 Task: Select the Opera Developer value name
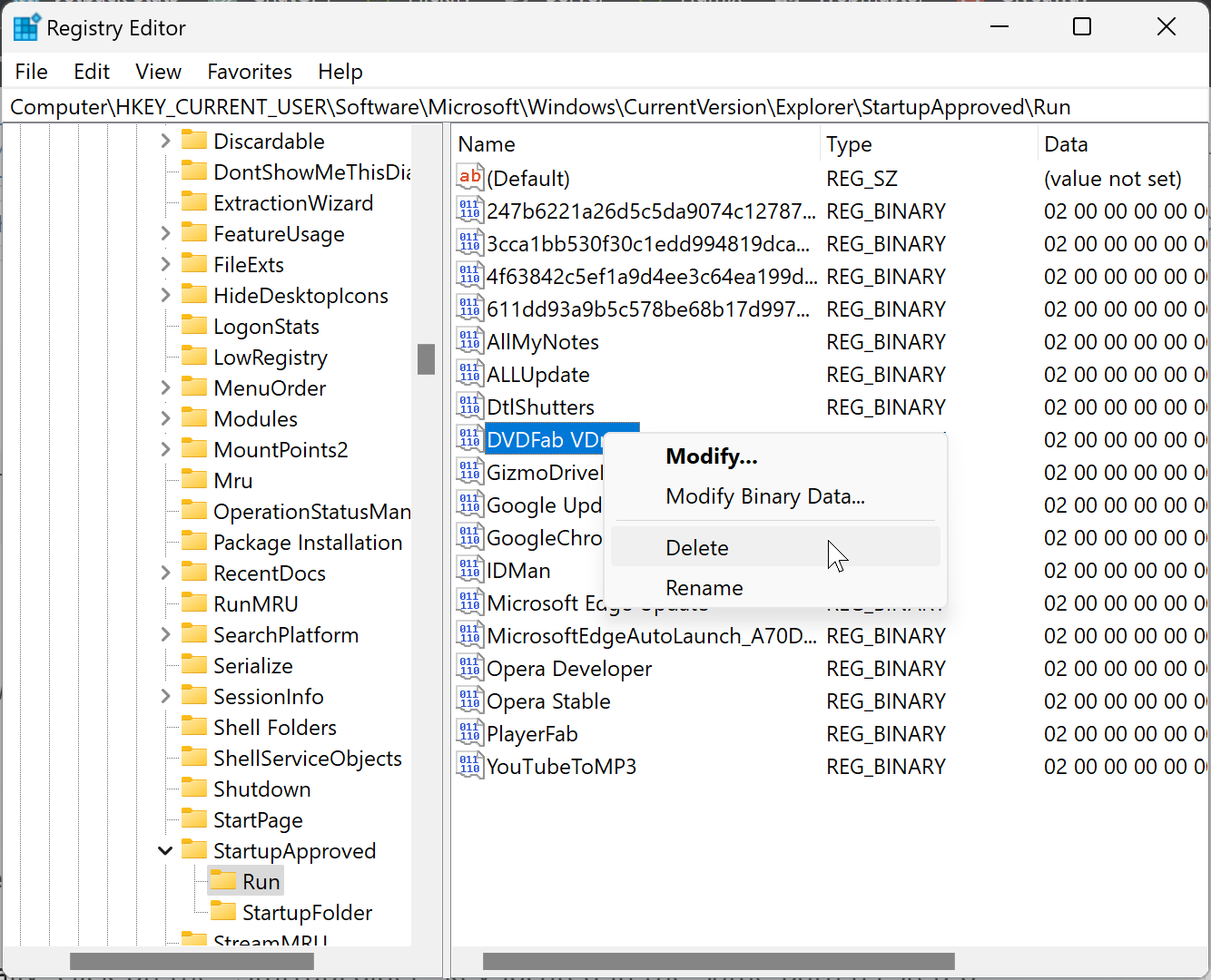pyautogui.click(x=569, y=669)
